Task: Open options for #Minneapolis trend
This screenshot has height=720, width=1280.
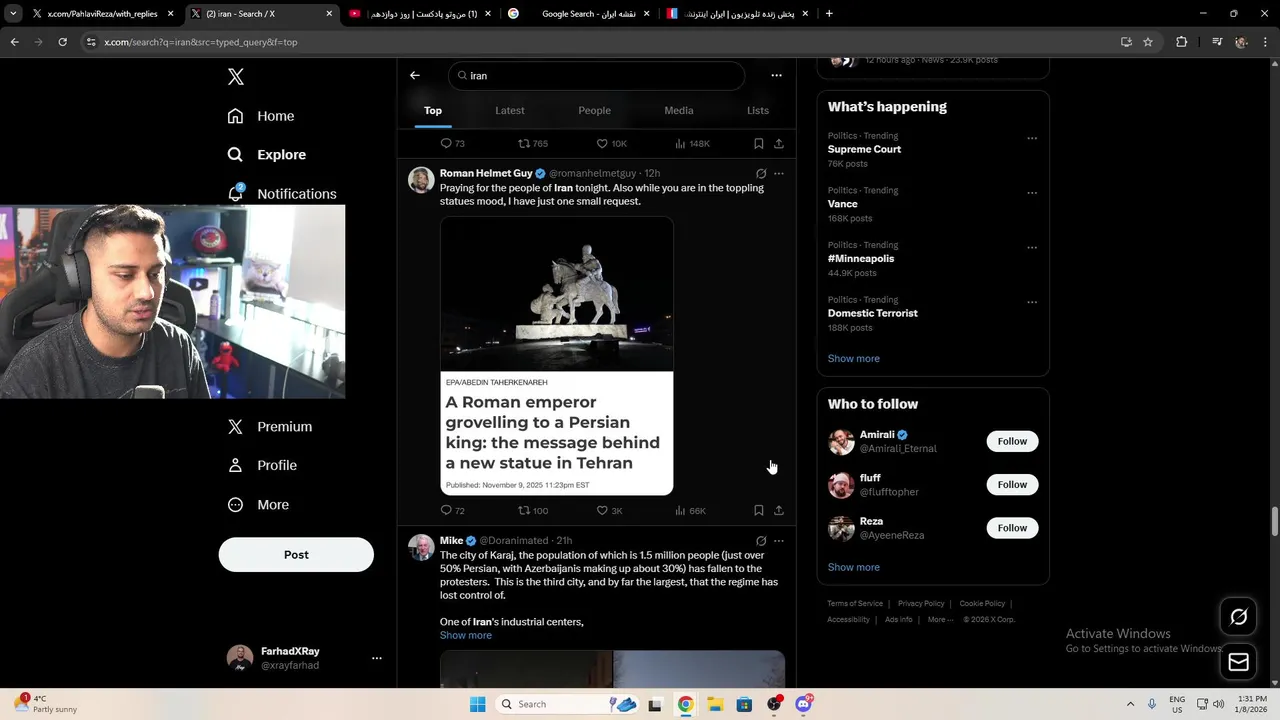Action: pyautogui.click(x=1032, y=248)
